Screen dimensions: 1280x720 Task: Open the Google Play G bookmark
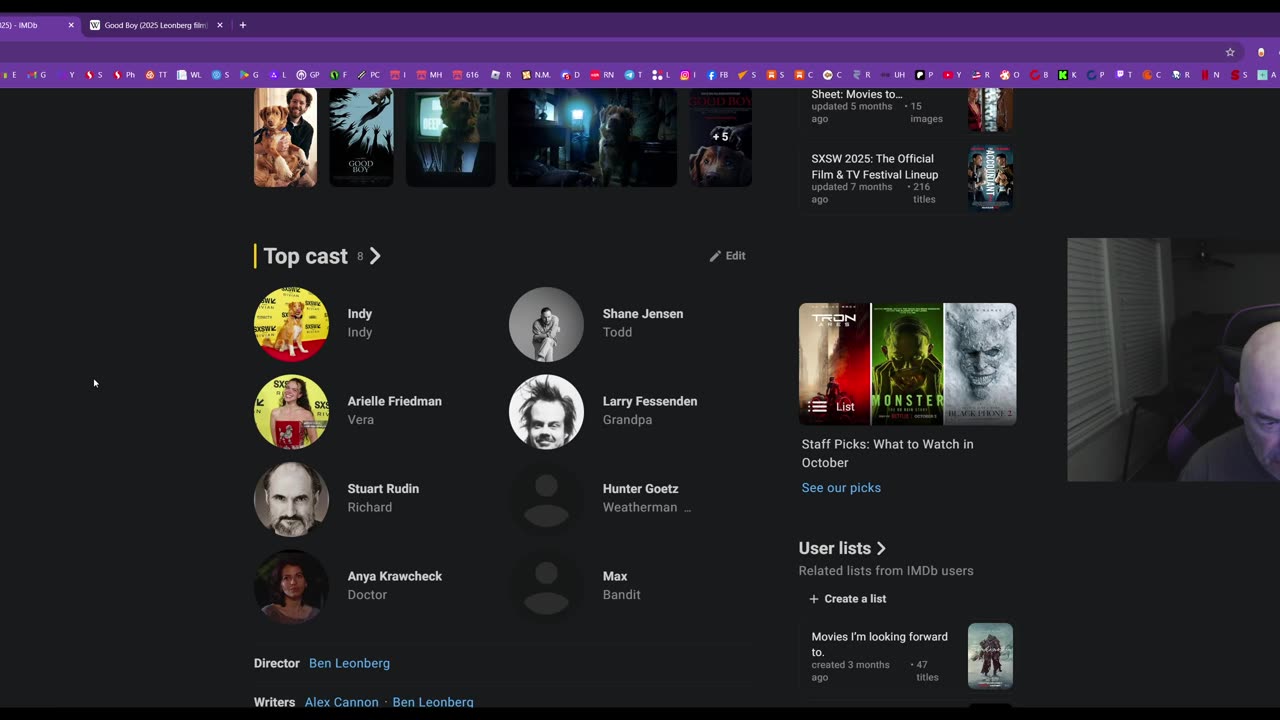[248, 75]
